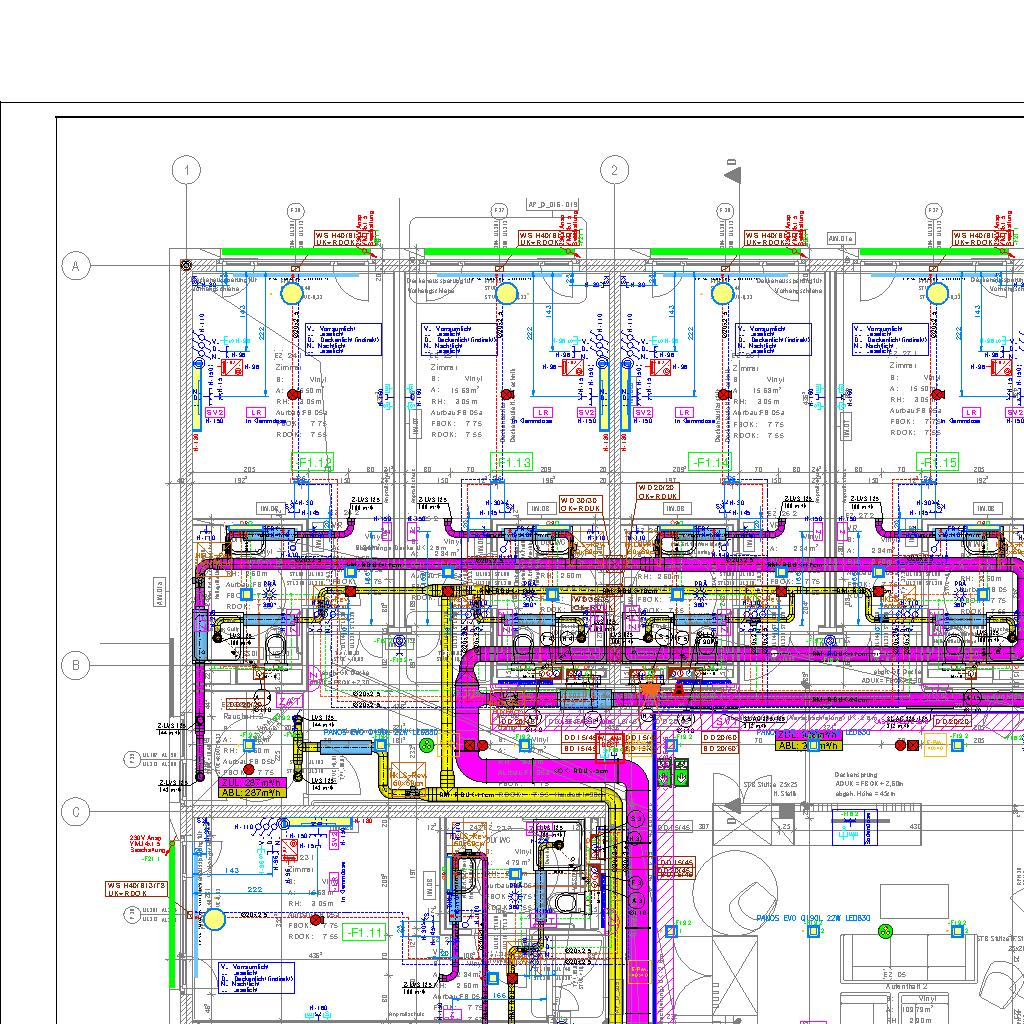Select red smoke detector in room F1.12

[293, 394]
